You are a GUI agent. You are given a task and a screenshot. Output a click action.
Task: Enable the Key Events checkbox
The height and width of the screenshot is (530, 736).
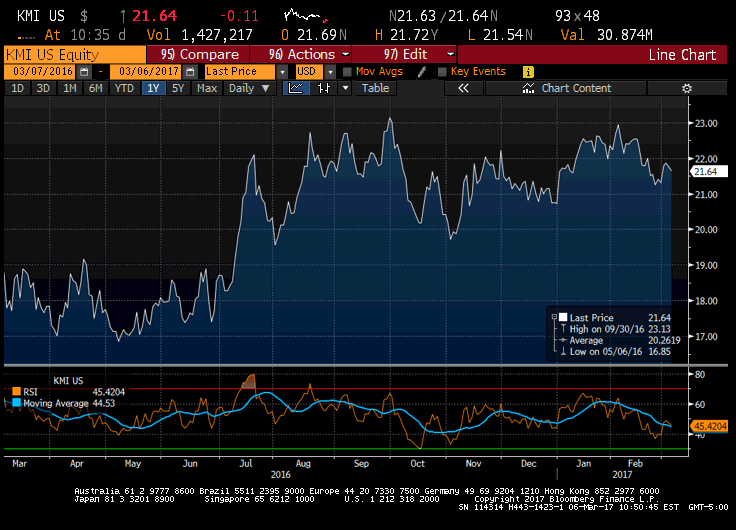coord(442,72)
